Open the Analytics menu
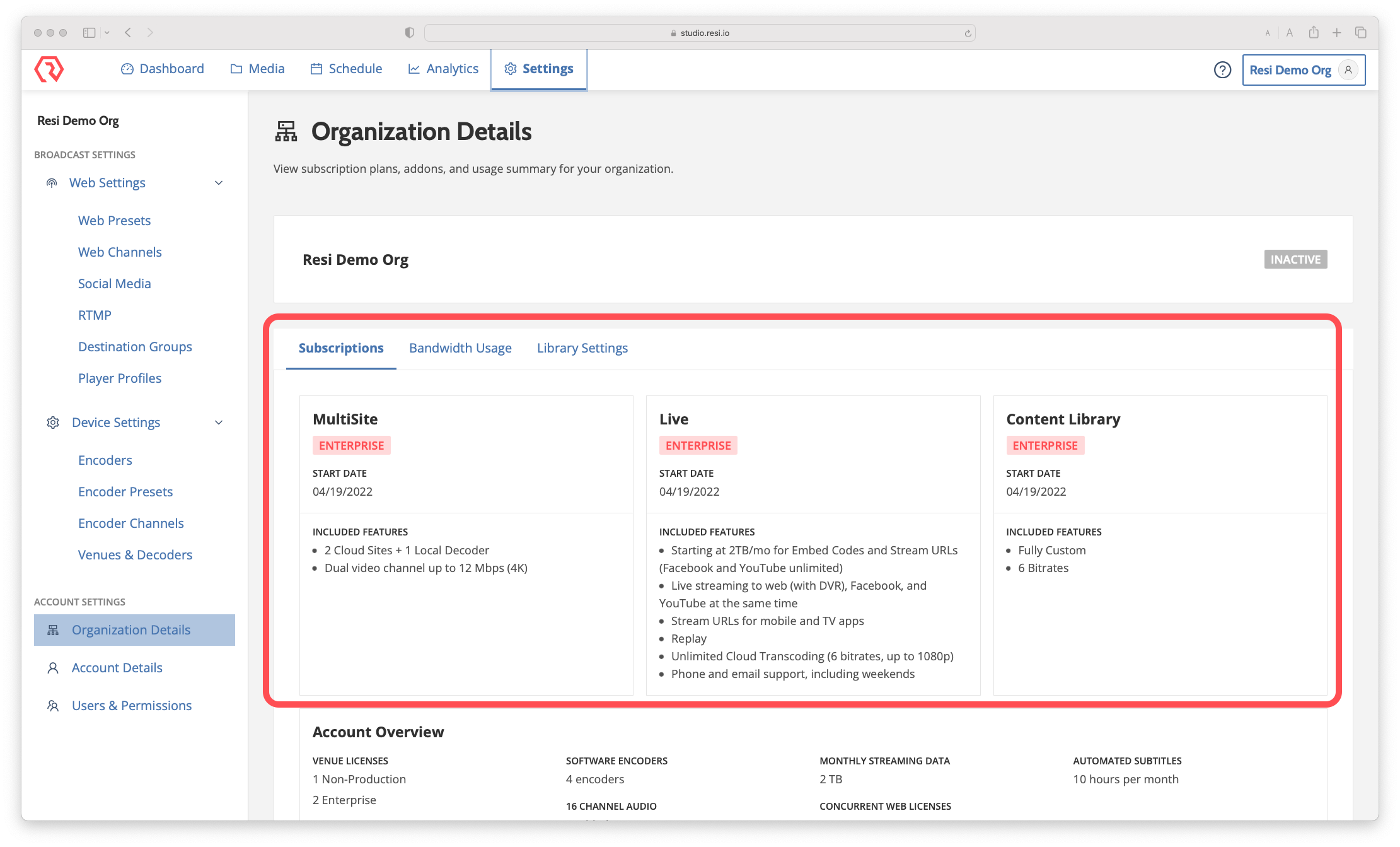The image size is (1400, 847). [443, 69]
